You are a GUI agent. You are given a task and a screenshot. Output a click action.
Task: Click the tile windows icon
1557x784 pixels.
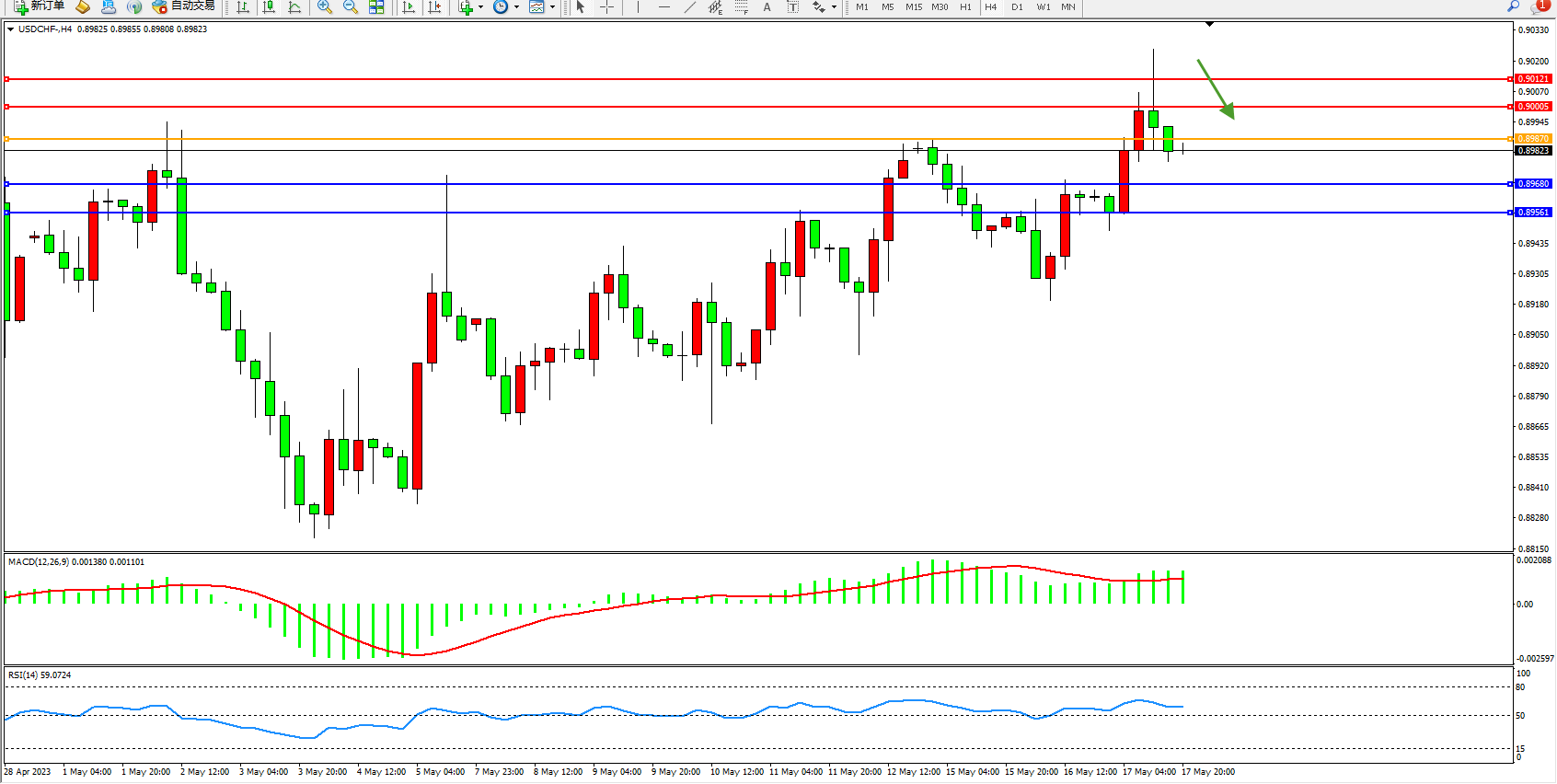376,7
